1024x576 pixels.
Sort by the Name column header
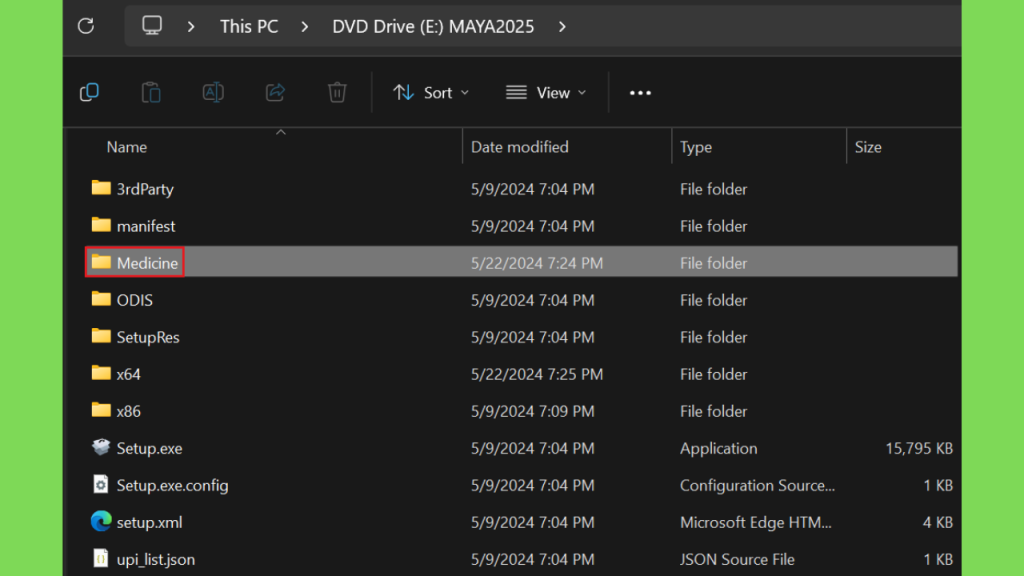click(x=127, y=147)
